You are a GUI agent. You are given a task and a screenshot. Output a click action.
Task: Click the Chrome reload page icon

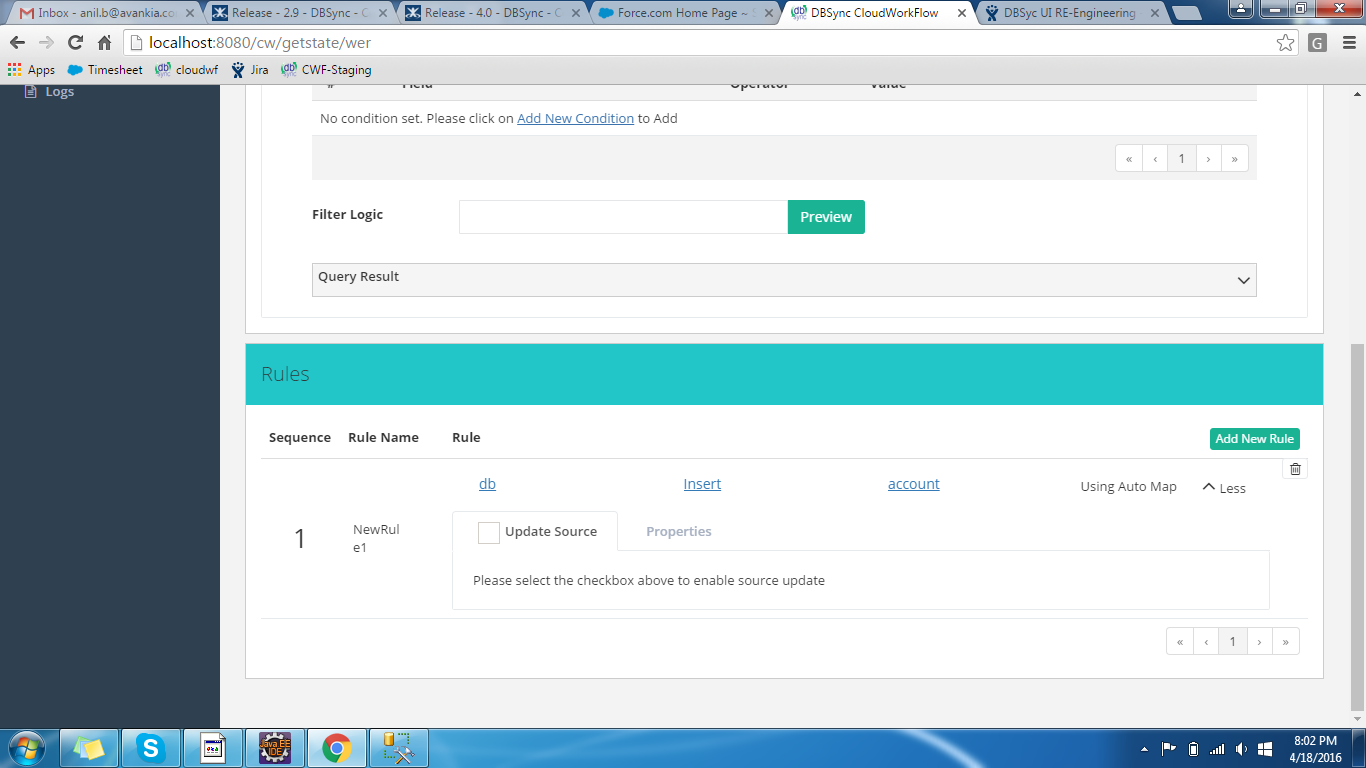(75, 43)
